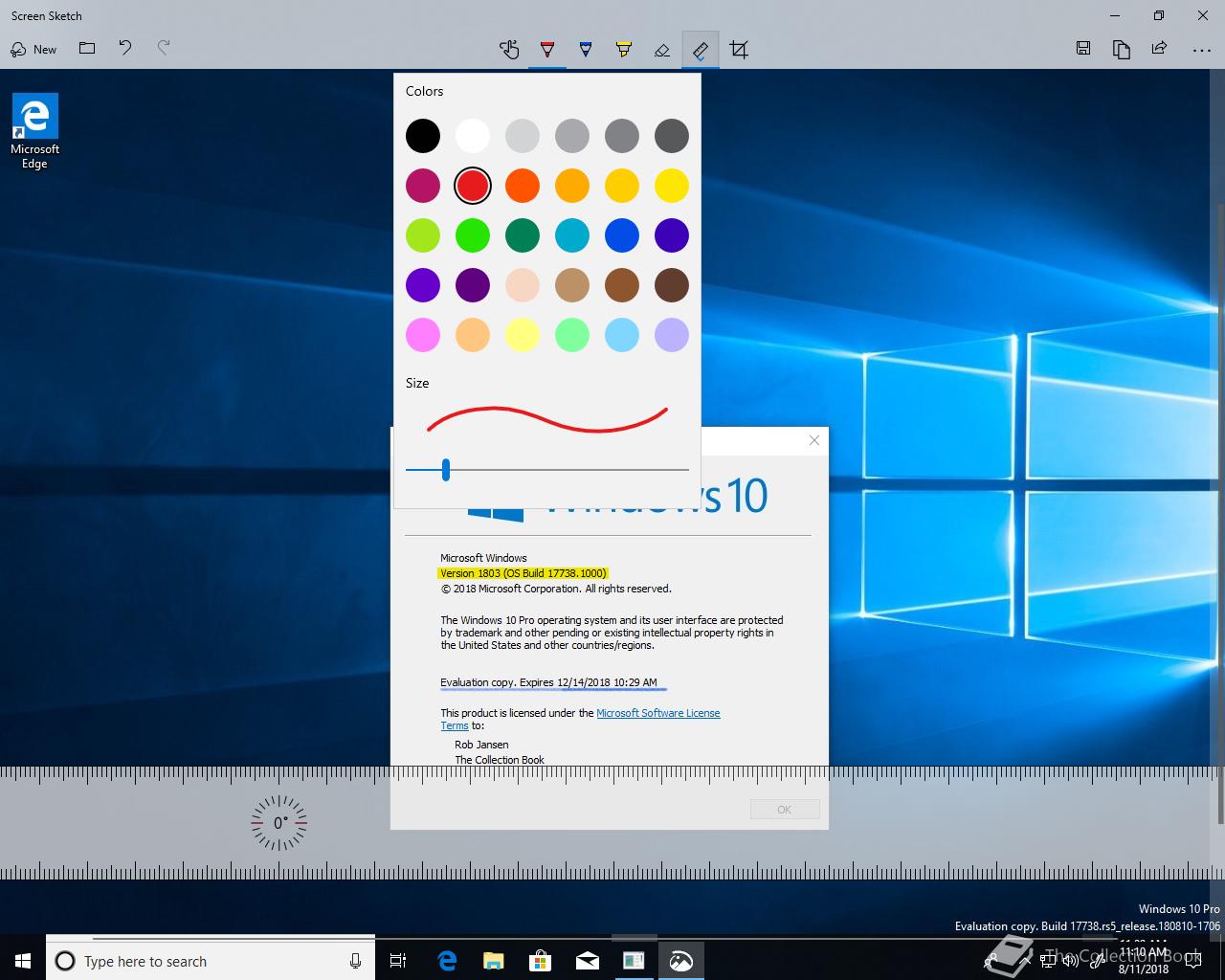The image size is (1225, 980).
Task: Select the blue pencil tool
Action: tap(586, 49)
